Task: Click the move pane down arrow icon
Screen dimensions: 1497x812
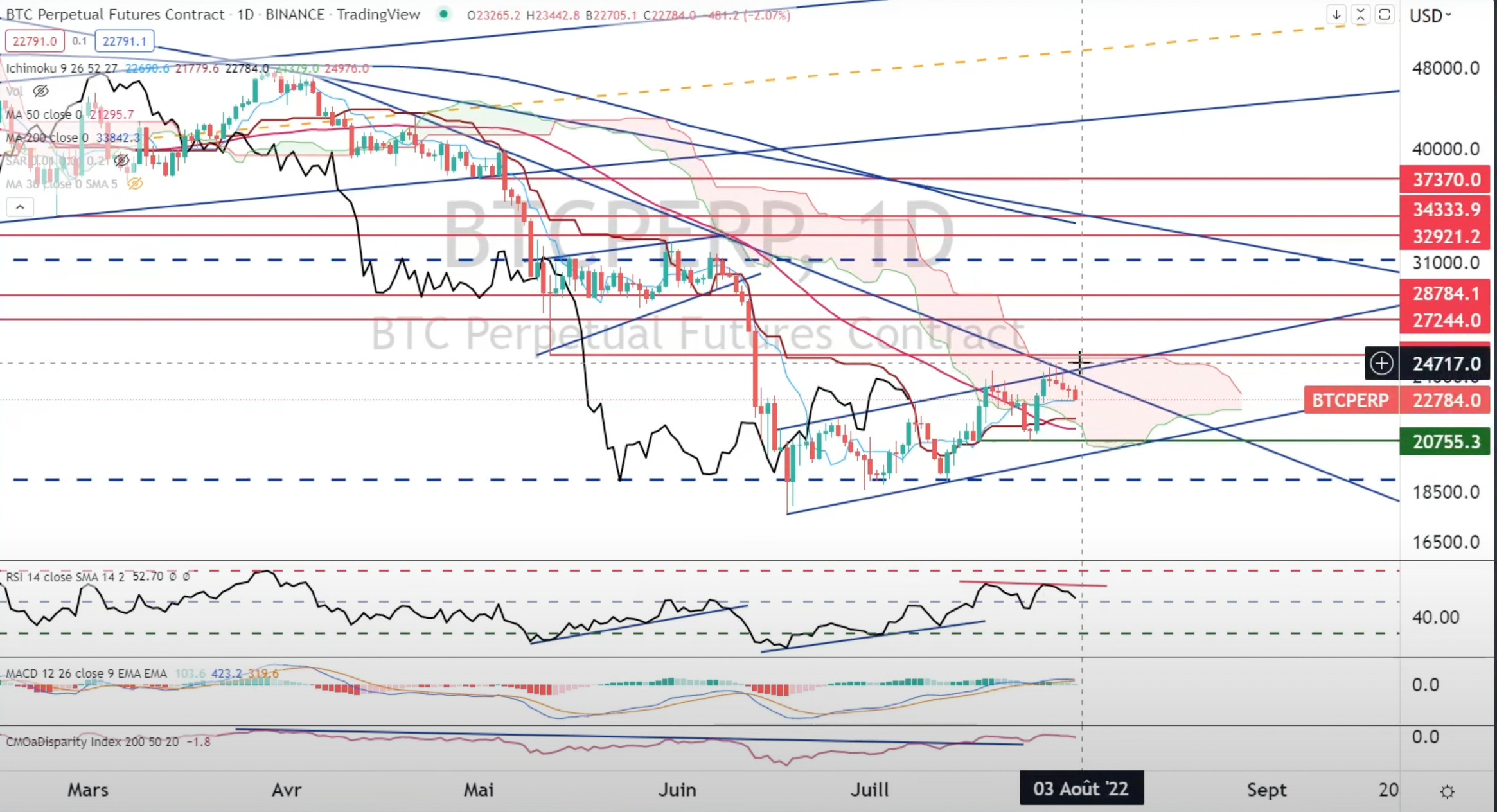Action: [x=1336, y=14]
